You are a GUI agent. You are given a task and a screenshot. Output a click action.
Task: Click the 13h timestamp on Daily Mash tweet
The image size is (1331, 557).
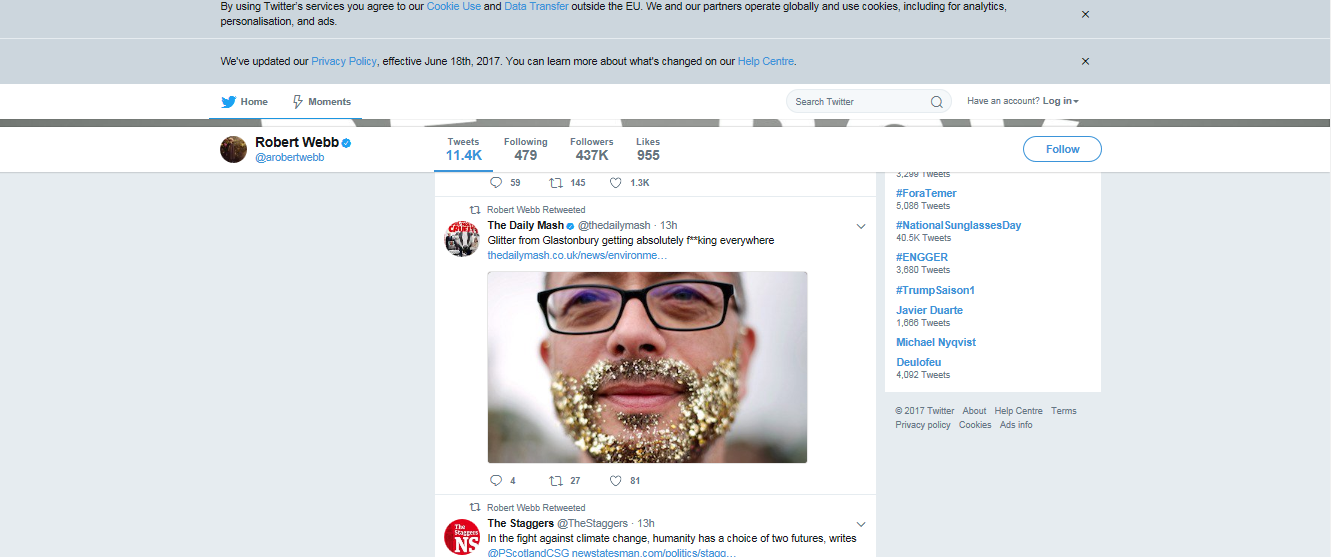(669, 226)
